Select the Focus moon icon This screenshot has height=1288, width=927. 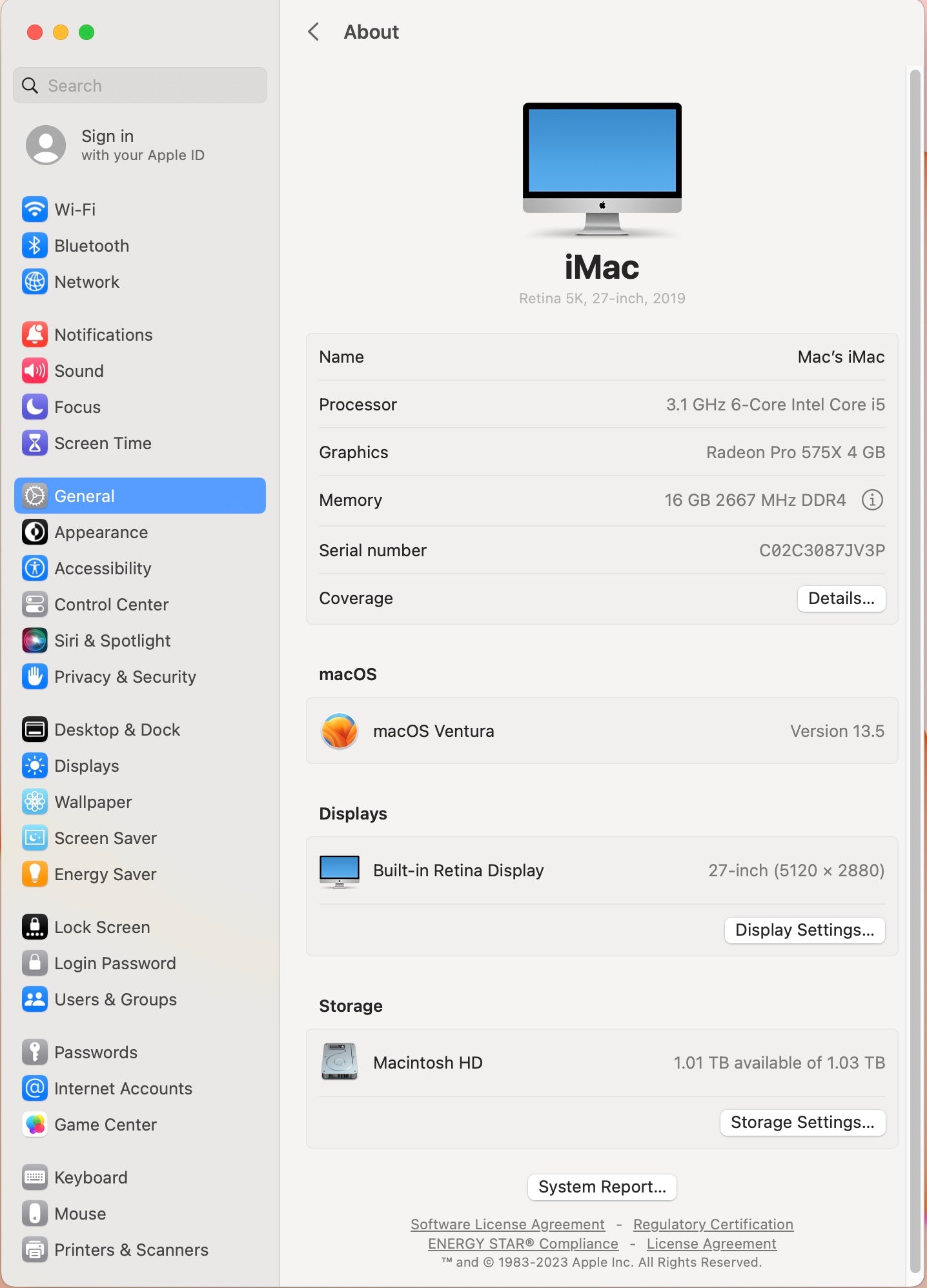point(35,407)
